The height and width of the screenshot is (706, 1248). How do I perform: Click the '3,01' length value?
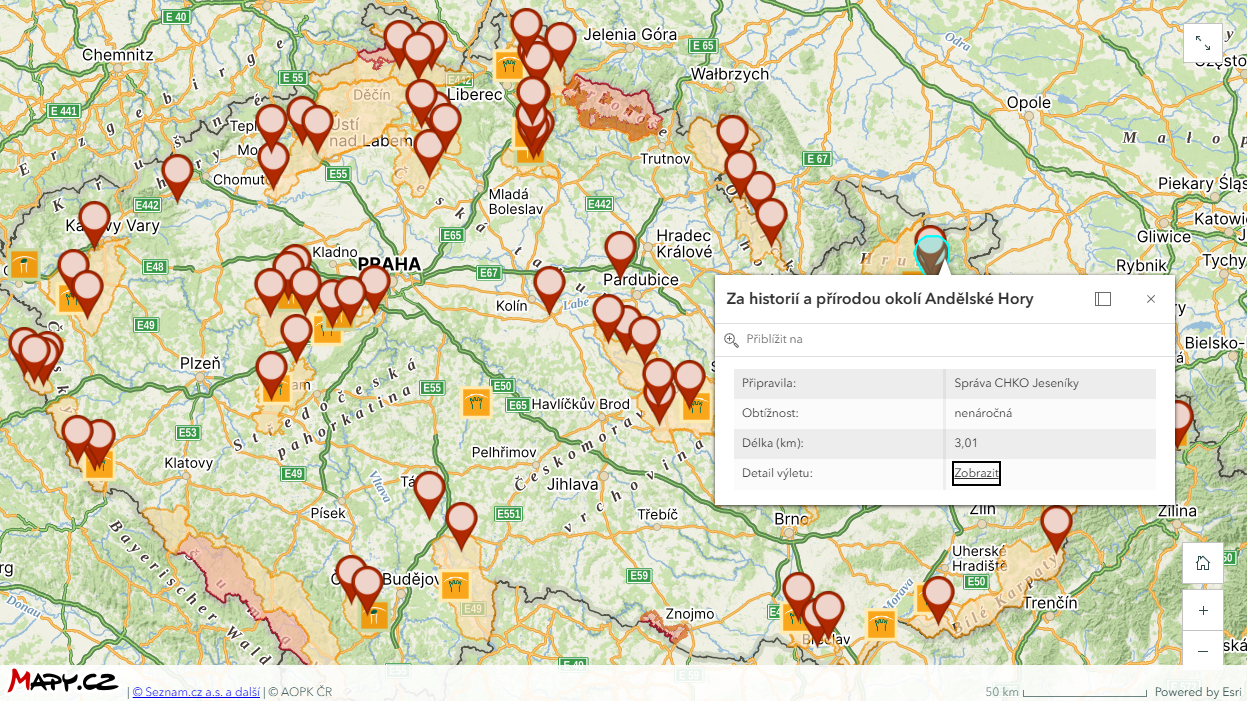(x=966, y=443)
